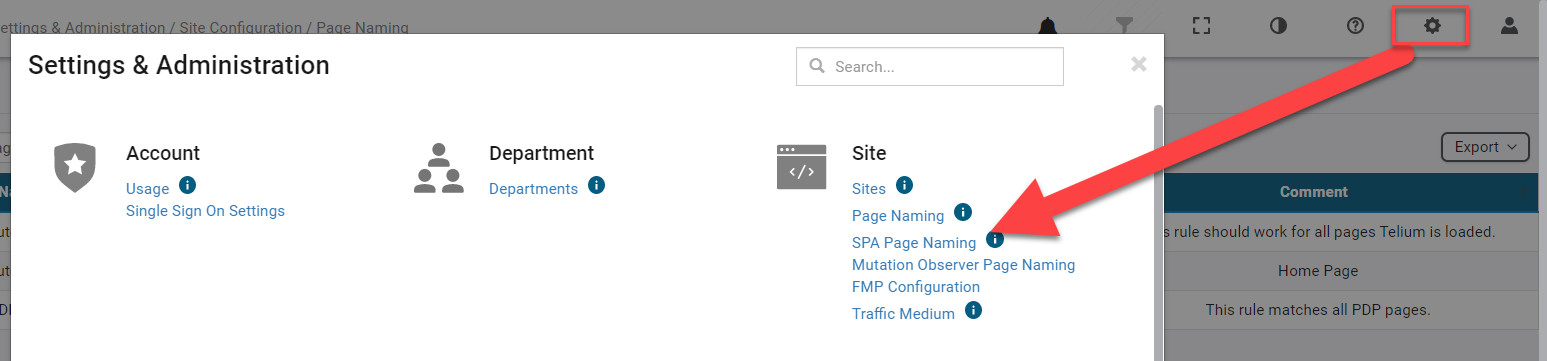Go to FMP Configuration
Screen dimensions: 1547x361
(x=916, y=287)
